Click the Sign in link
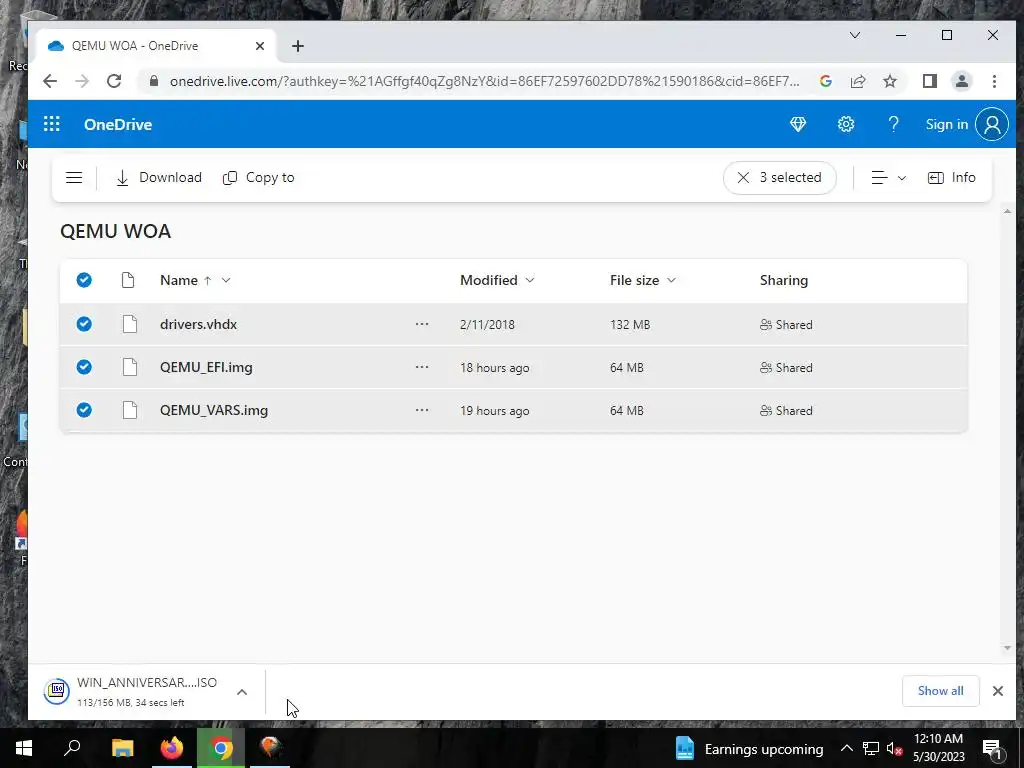Screen dimensions: 1024x768 (946, 124)
